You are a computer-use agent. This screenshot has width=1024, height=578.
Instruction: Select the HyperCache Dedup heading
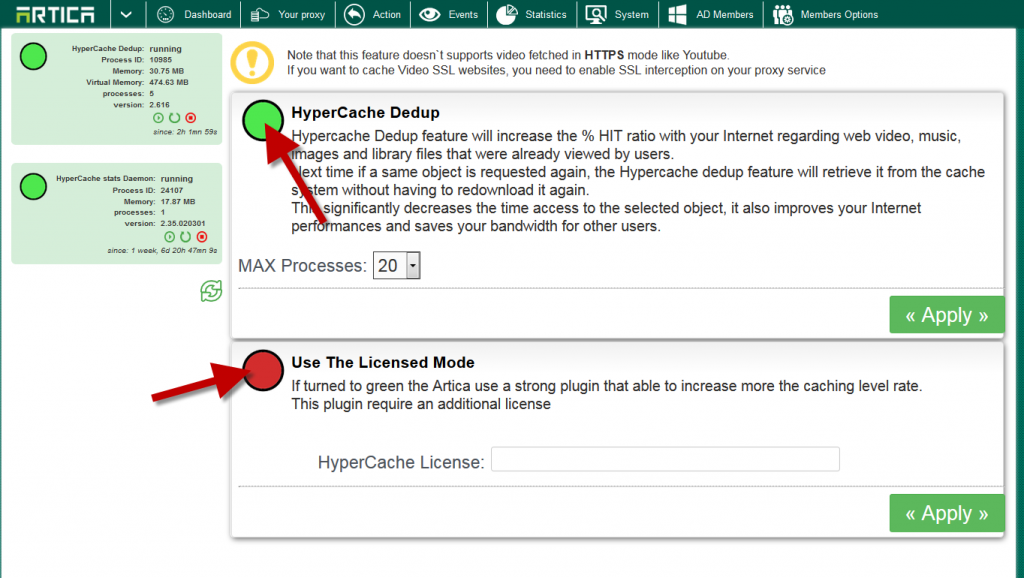click(x=365, y=112)
